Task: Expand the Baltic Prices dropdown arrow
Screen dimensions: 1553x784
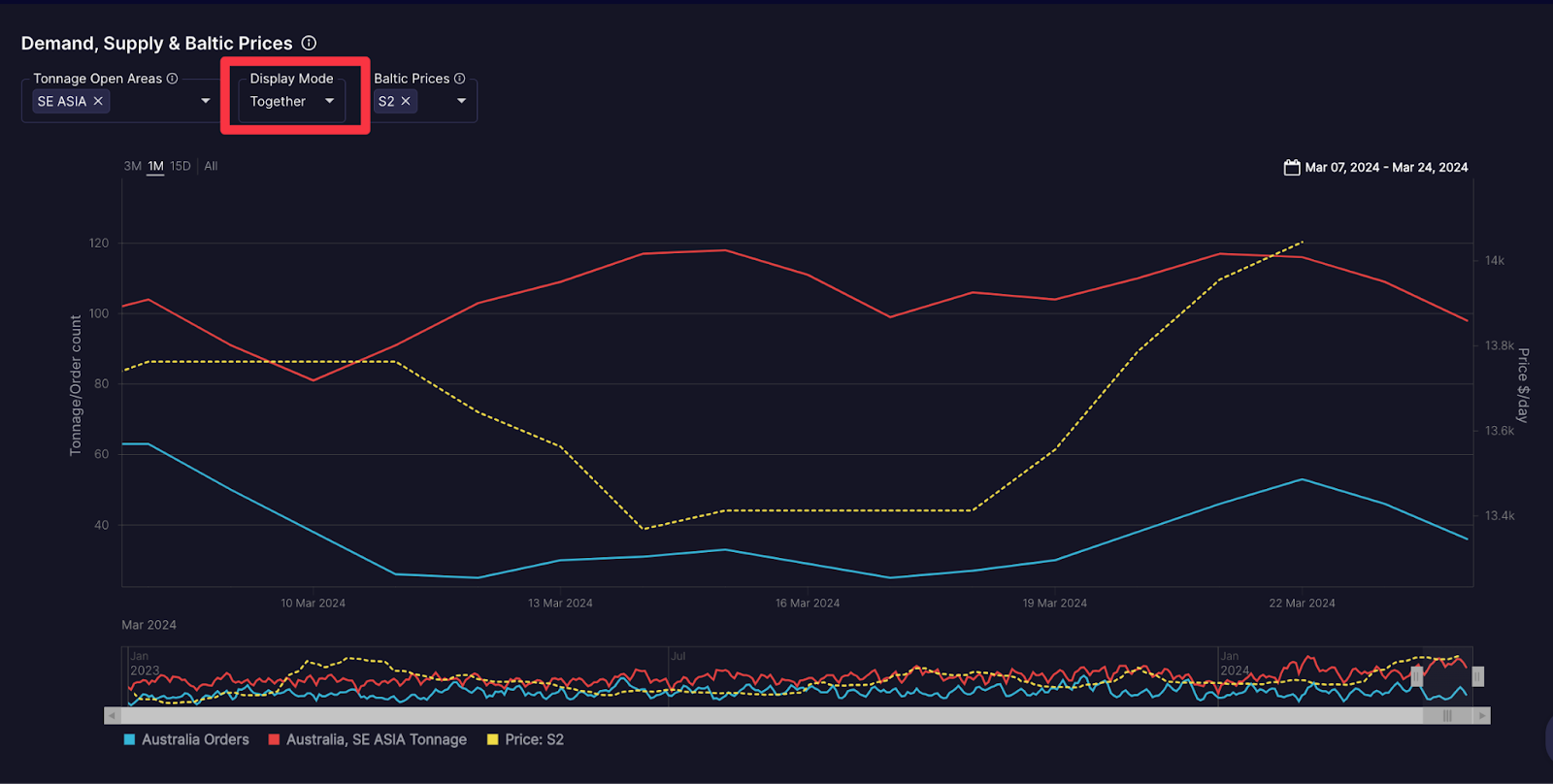Action: 461,101
